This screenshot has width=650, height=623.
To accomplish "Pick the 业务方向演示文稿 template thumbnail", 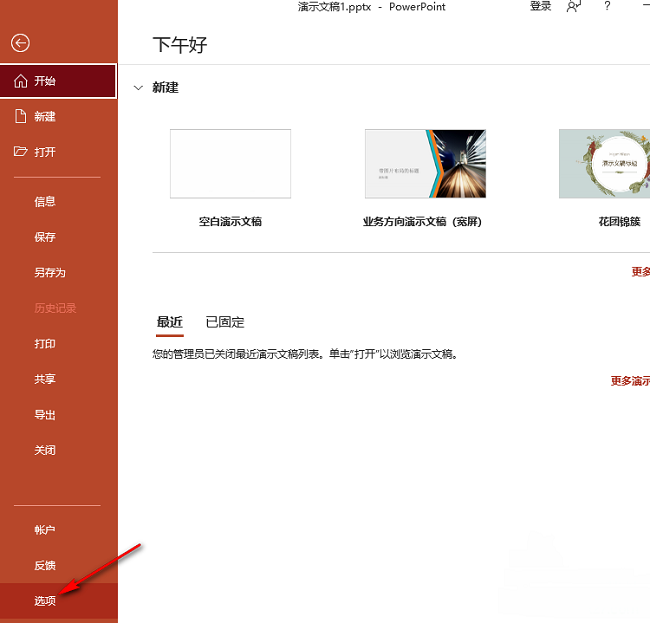I will pyautogui.click(x=425, y=164).
